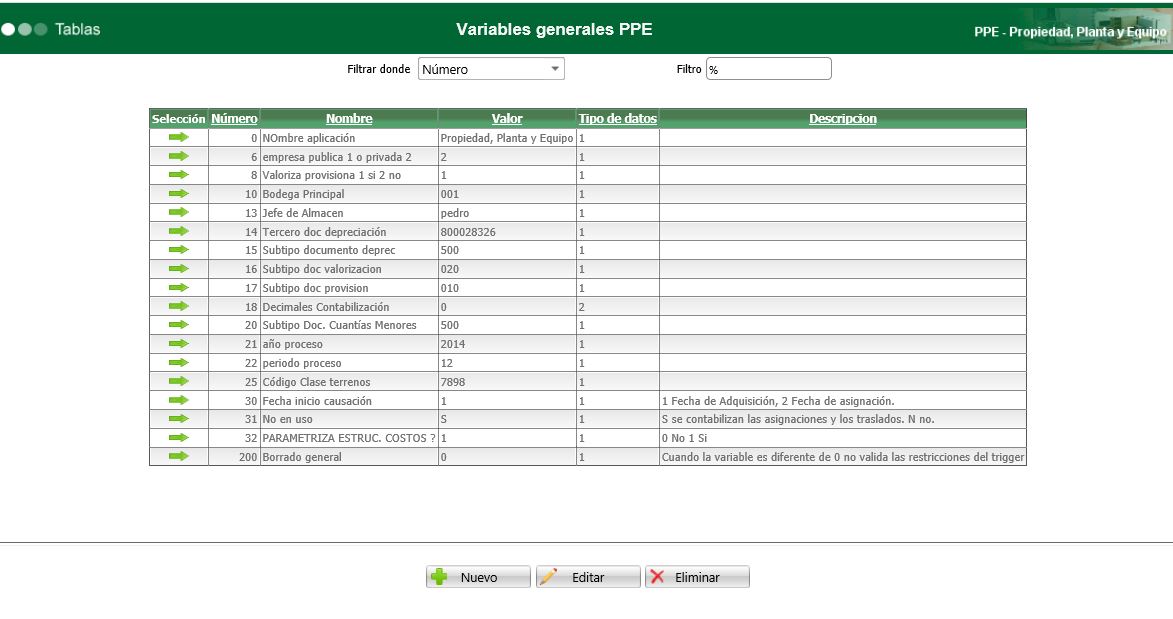Select "Tercero doc depreciación" with its arrow
The image size is (1173, 619).
click(x=178, y=230)
